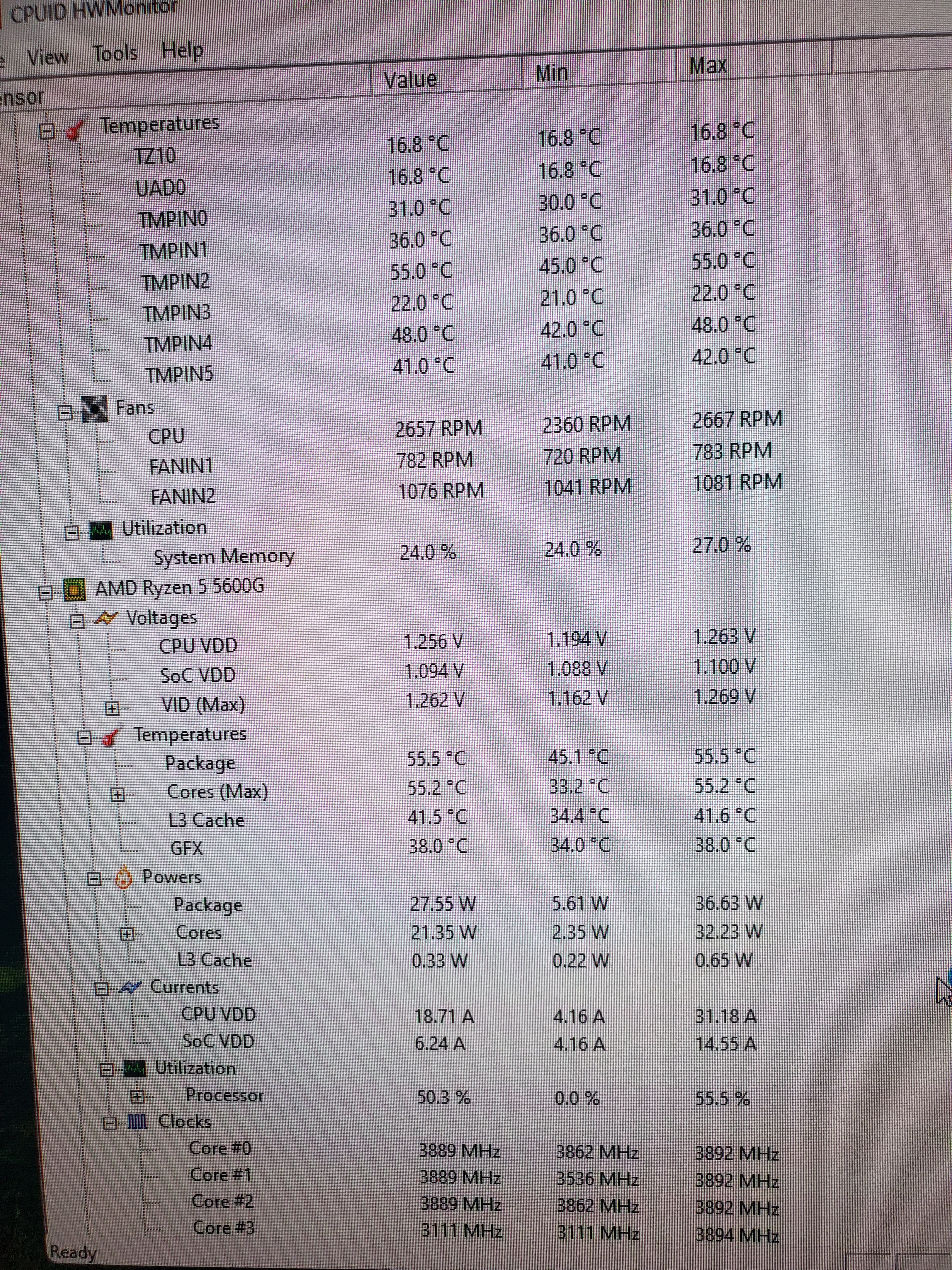Click the CPU Temperatures thermometer icon

click(x=112, y=737)
